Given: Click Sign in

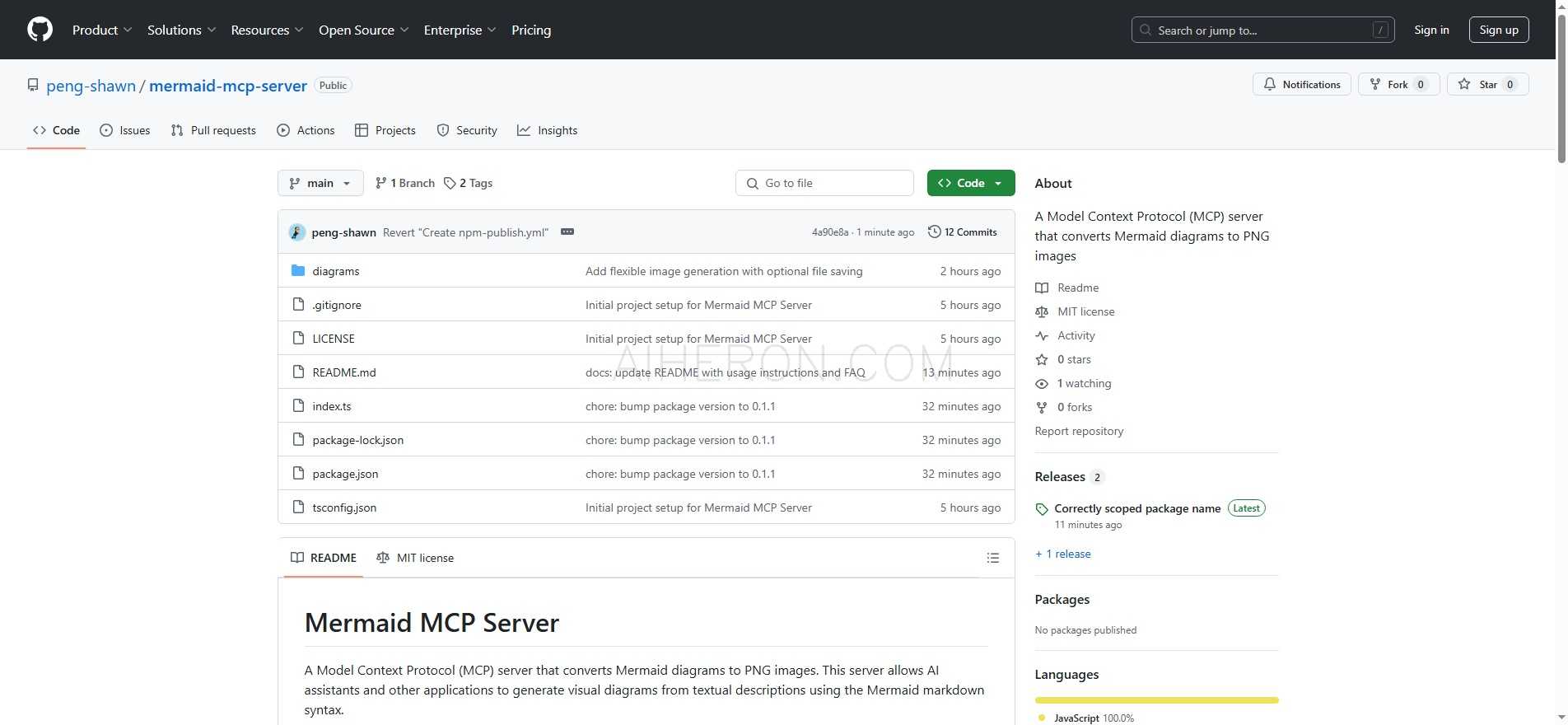Looking at the screenshot, I should 1431,30.
